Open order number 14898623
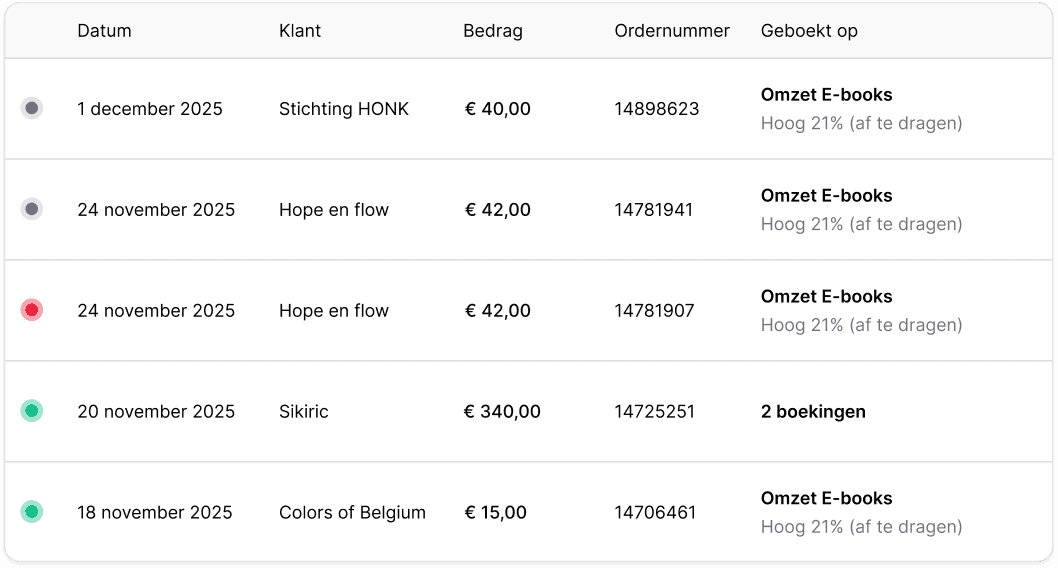 click(657, 109)
